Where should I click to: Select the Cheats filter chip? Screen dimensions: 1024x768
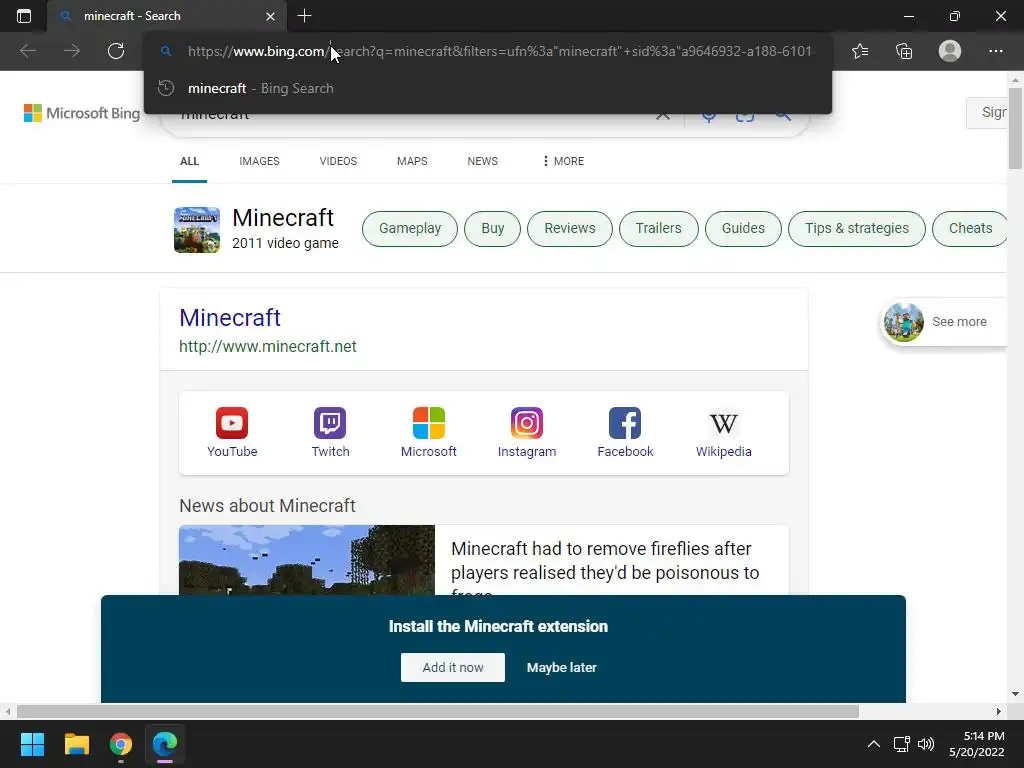tap(970, 229)
